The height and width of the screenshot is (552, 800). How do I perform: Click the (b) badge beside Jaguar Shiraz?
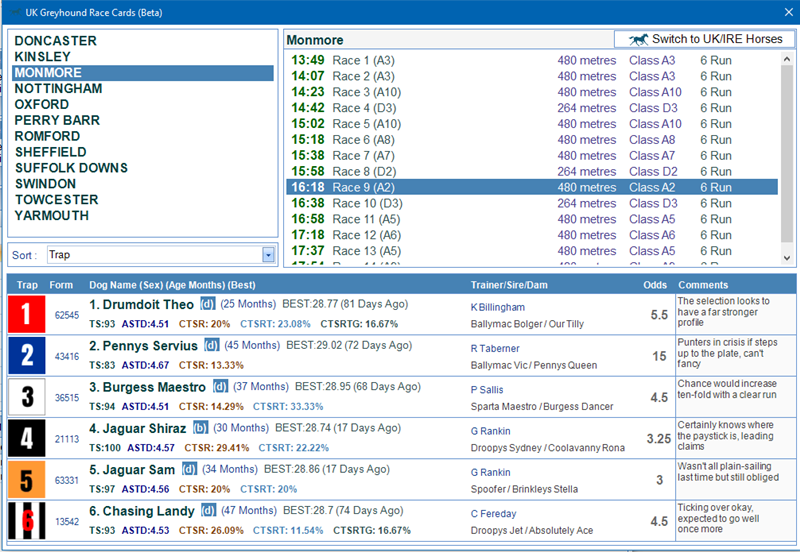coord(201,428)
